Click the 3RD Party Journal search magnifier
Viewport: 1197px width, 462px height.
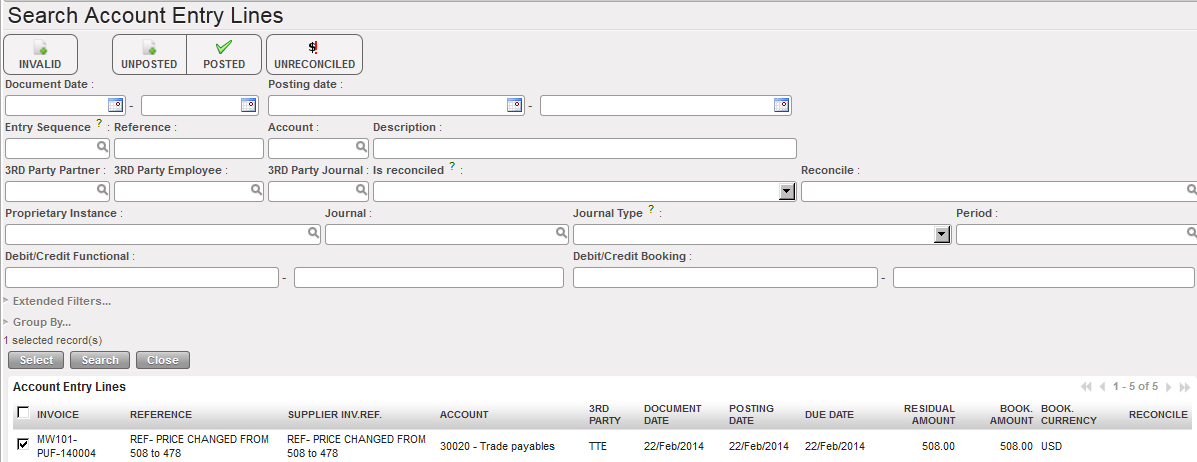tap(361, 190)
